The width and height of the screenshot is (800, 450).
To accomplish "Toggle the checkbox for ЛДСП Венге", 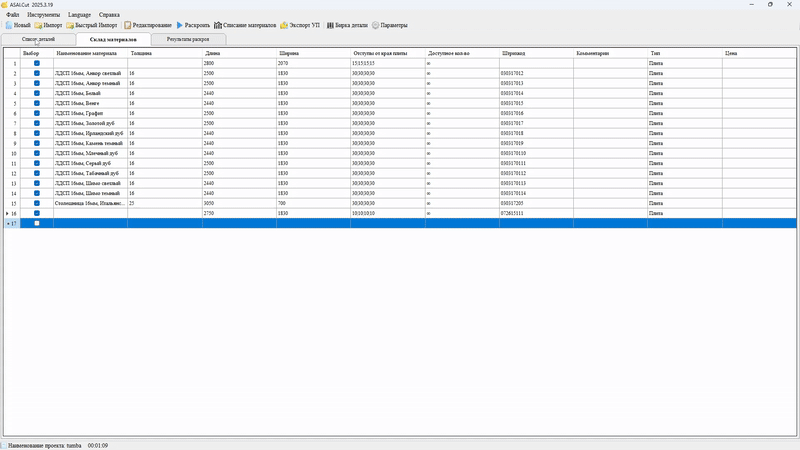I will tap(37, 103).
